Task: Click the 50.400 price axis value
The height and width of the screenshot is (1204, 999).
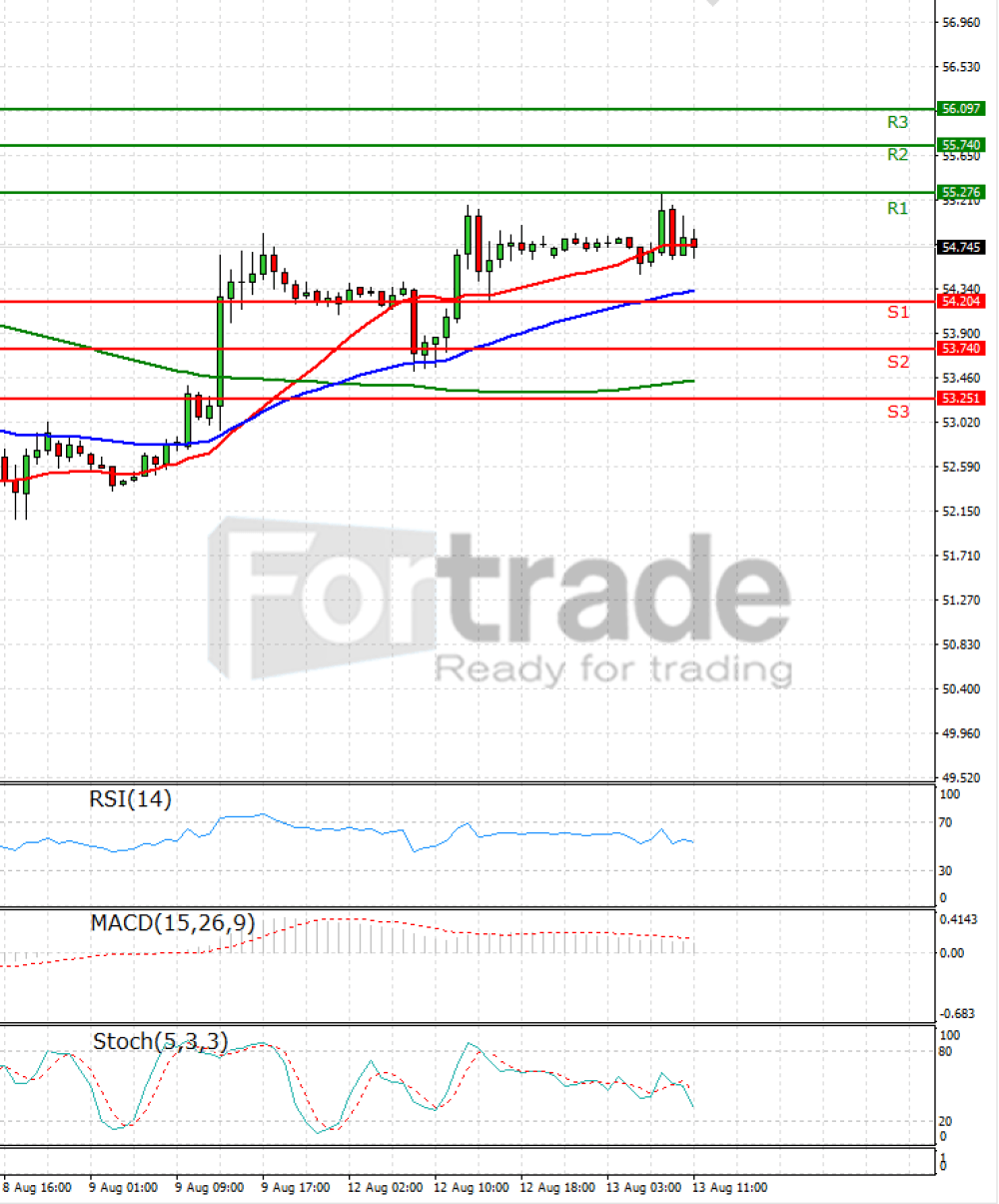Action: [x=962, y=689]
